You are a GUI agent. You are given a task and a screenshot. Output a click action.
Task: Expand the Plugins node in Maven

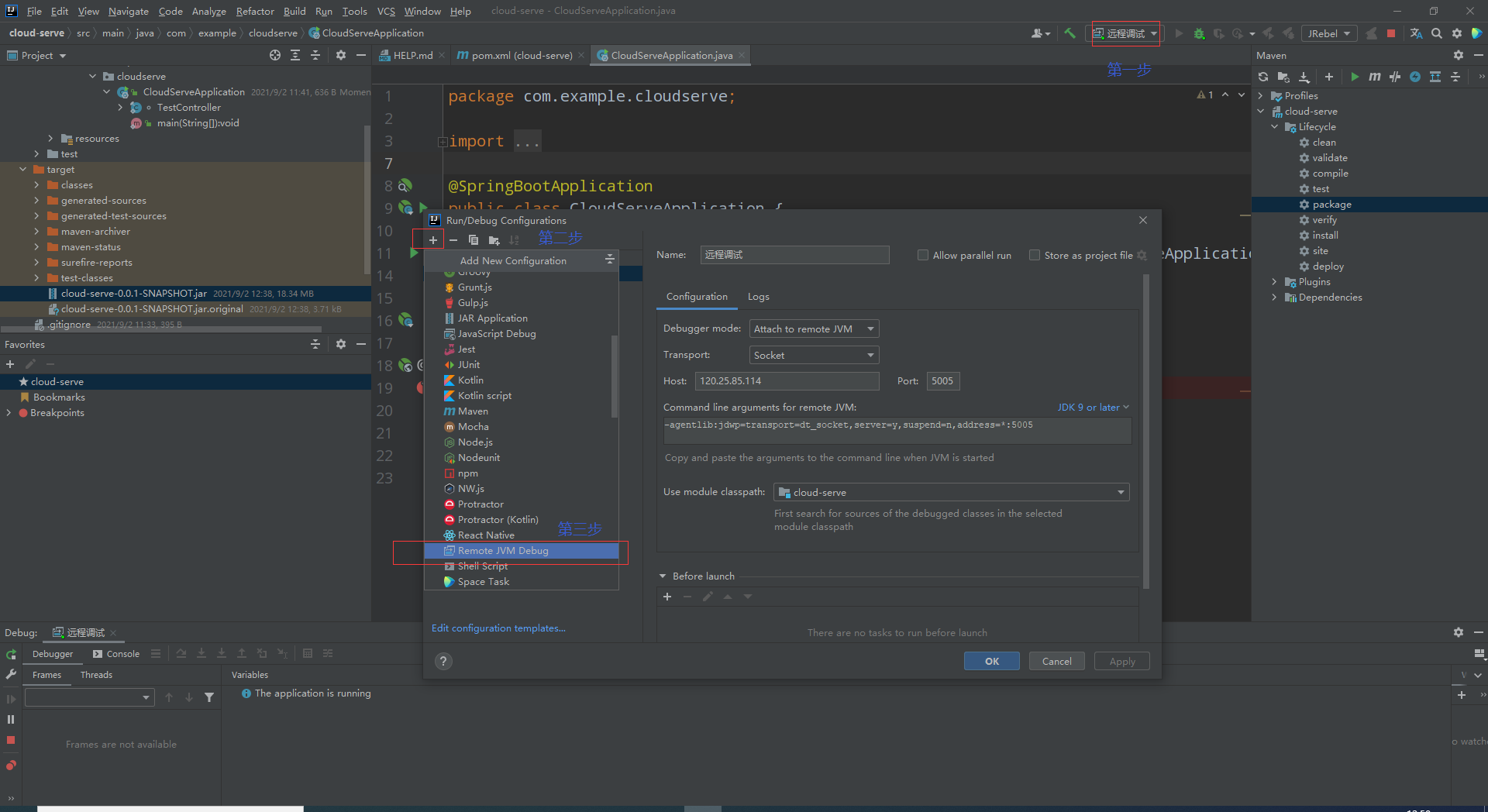coord(1274,282)
